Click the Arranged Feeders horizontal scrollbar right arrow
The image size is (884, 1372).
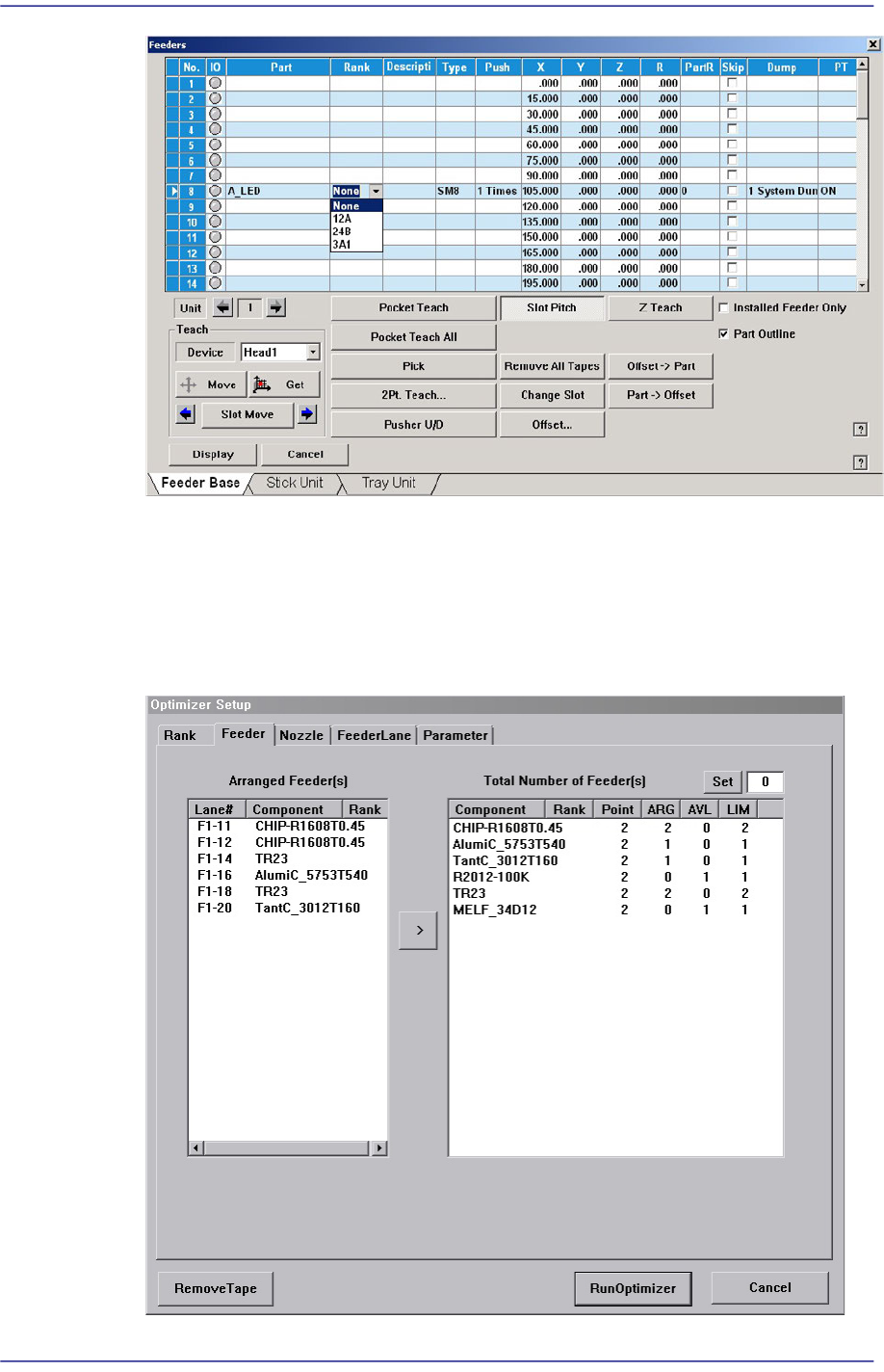380,1148
